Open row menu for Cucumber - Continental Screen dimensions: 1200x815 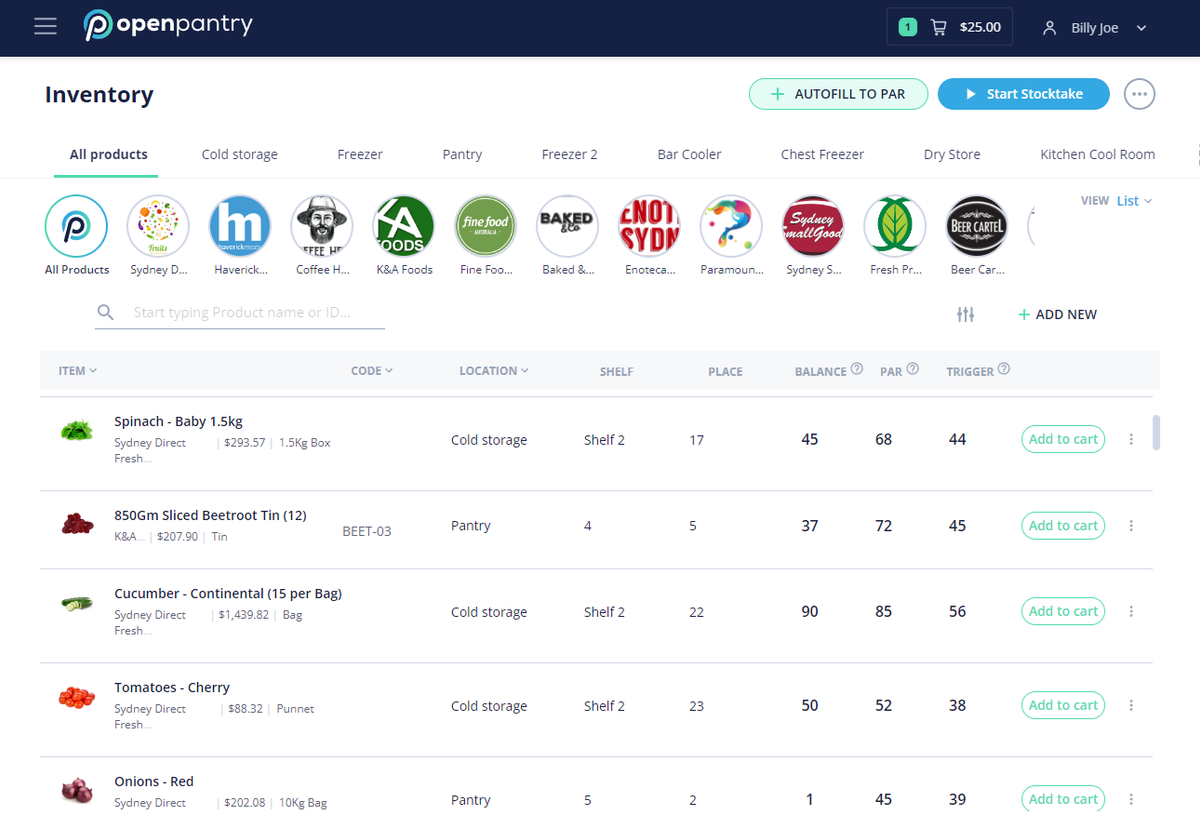(x=1131, y=611)
